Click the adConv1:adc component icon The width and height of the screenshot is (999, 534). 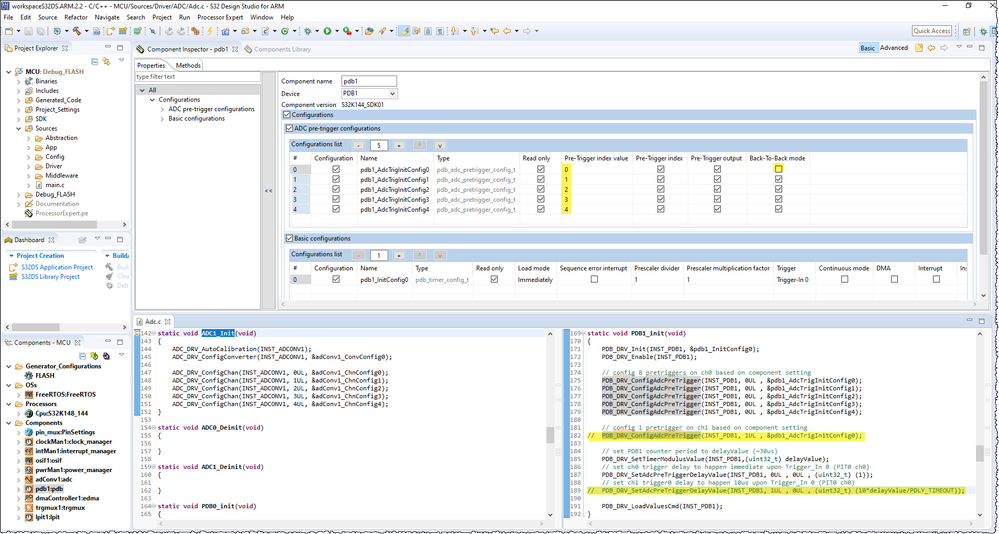[x=29, y=479]
